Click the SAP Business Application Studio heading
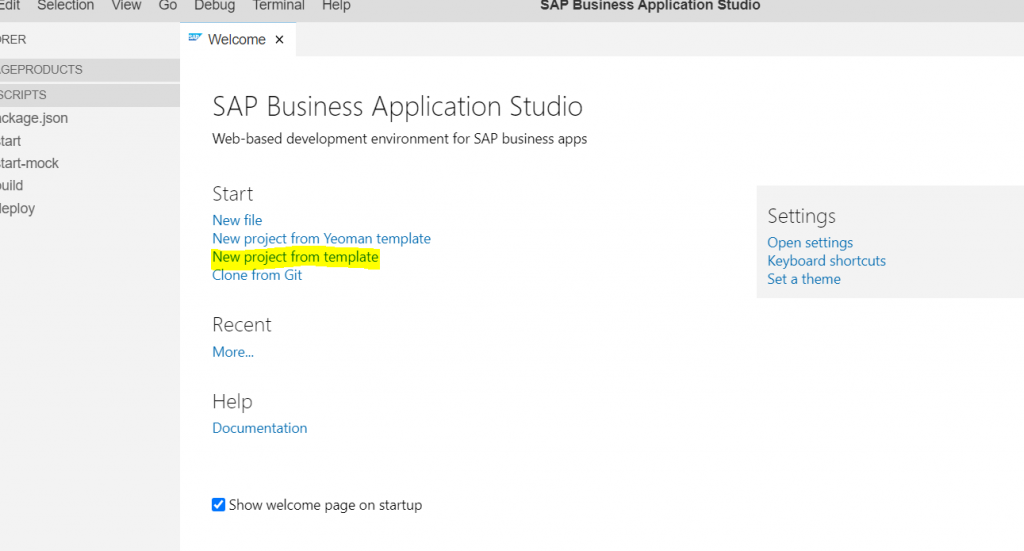 point(397,106)
